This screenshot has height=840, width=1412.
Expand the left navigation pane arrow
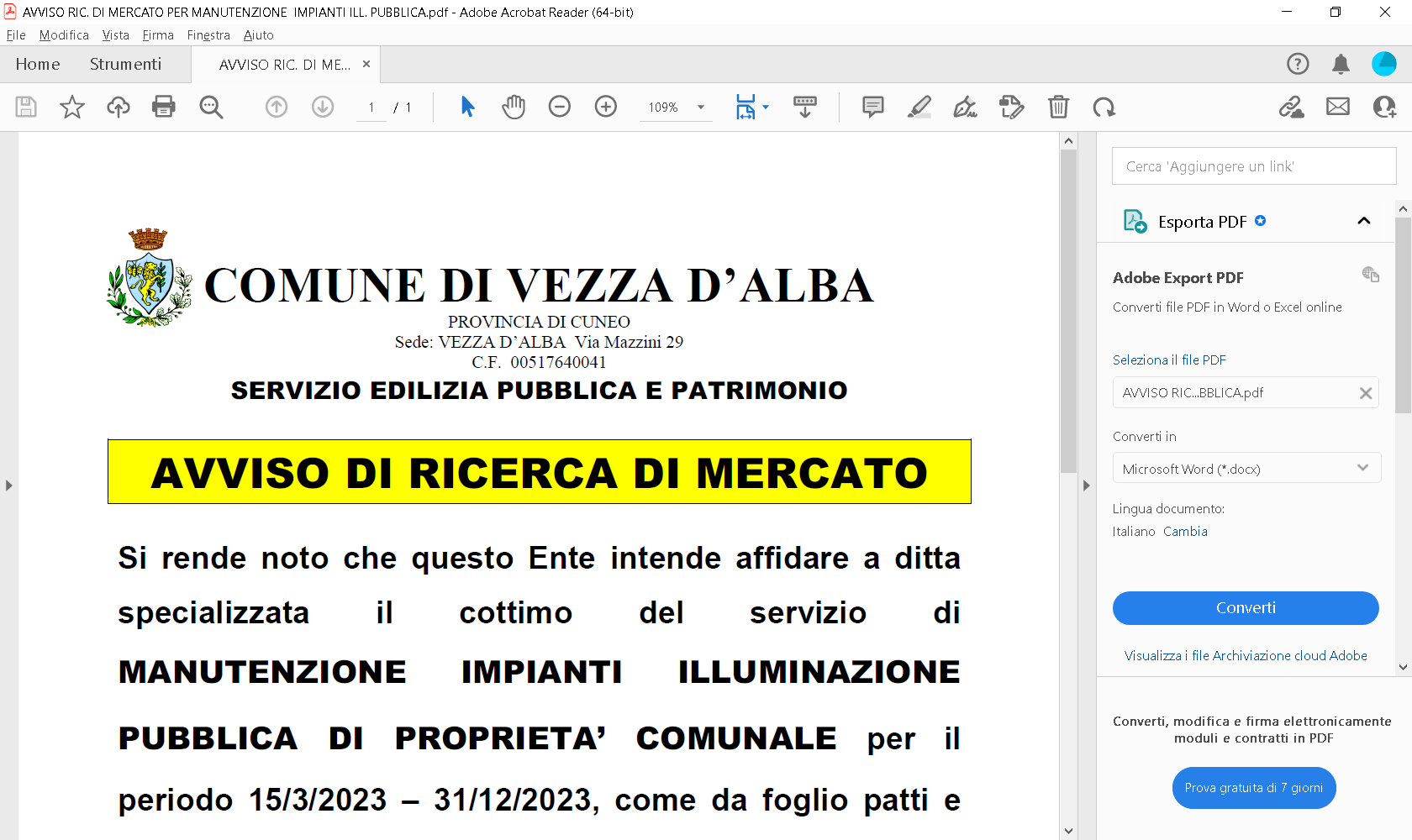pyautogui.click(x=8, y=486)
